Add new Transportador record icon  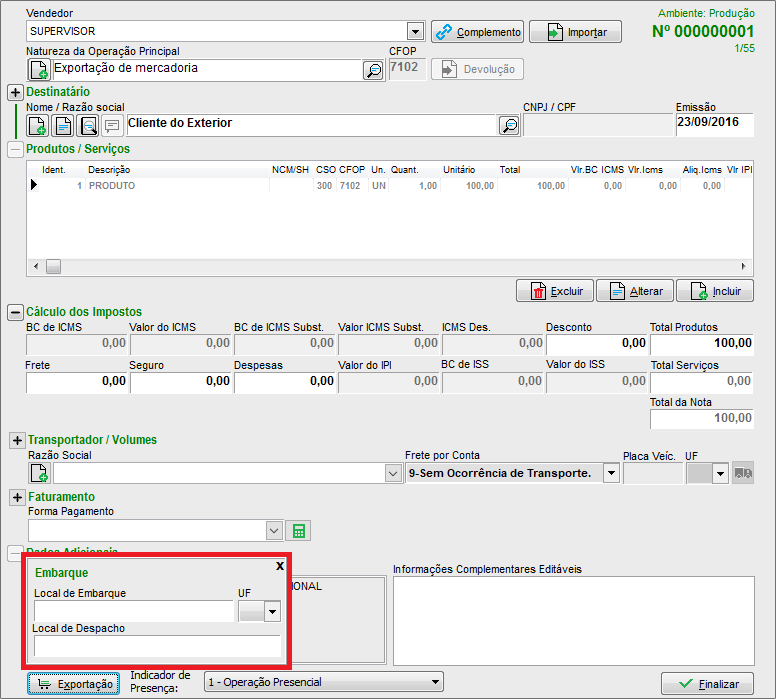click(39, 473)
